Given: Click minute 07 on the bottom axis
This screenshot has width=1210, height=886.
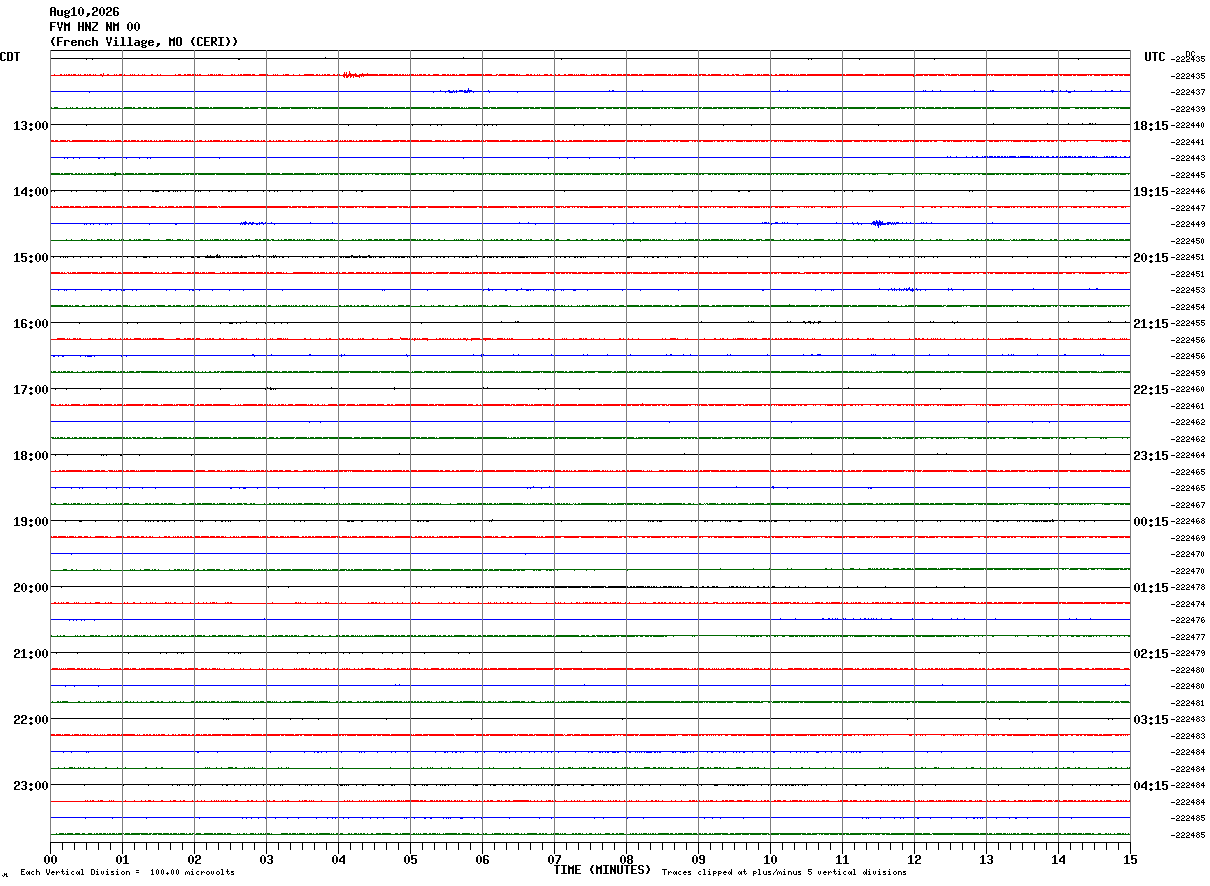Looking at the screenshot, I should tap(554, 859).
